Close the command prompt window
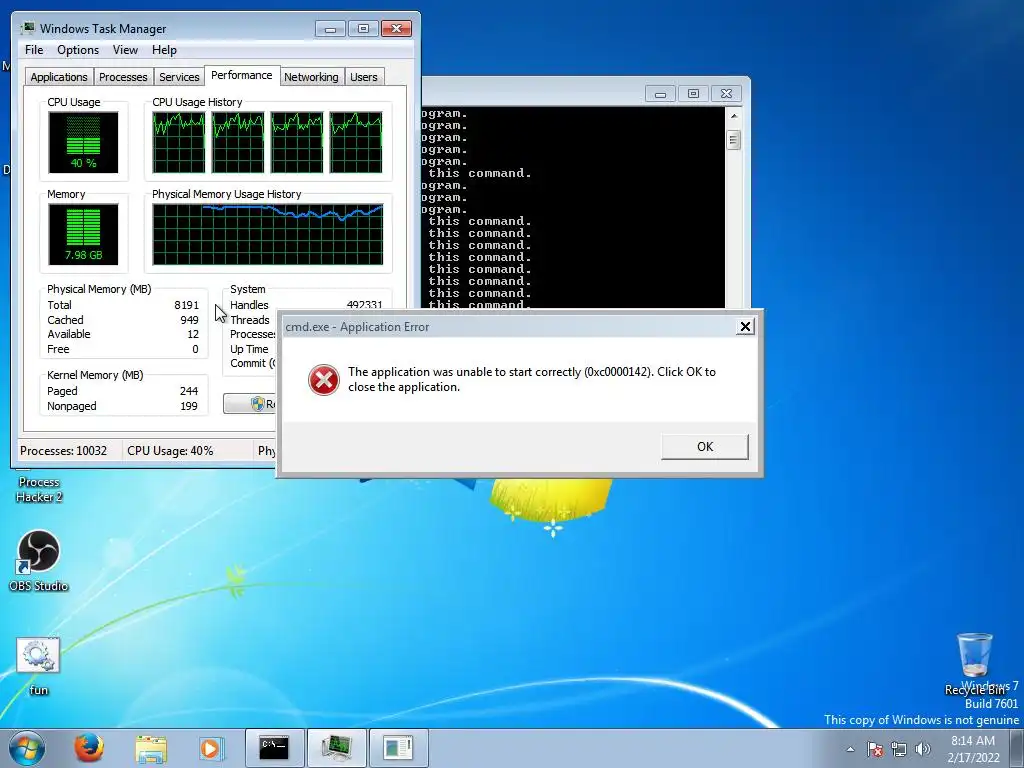 pyautogui.click(x=726, y=94)
